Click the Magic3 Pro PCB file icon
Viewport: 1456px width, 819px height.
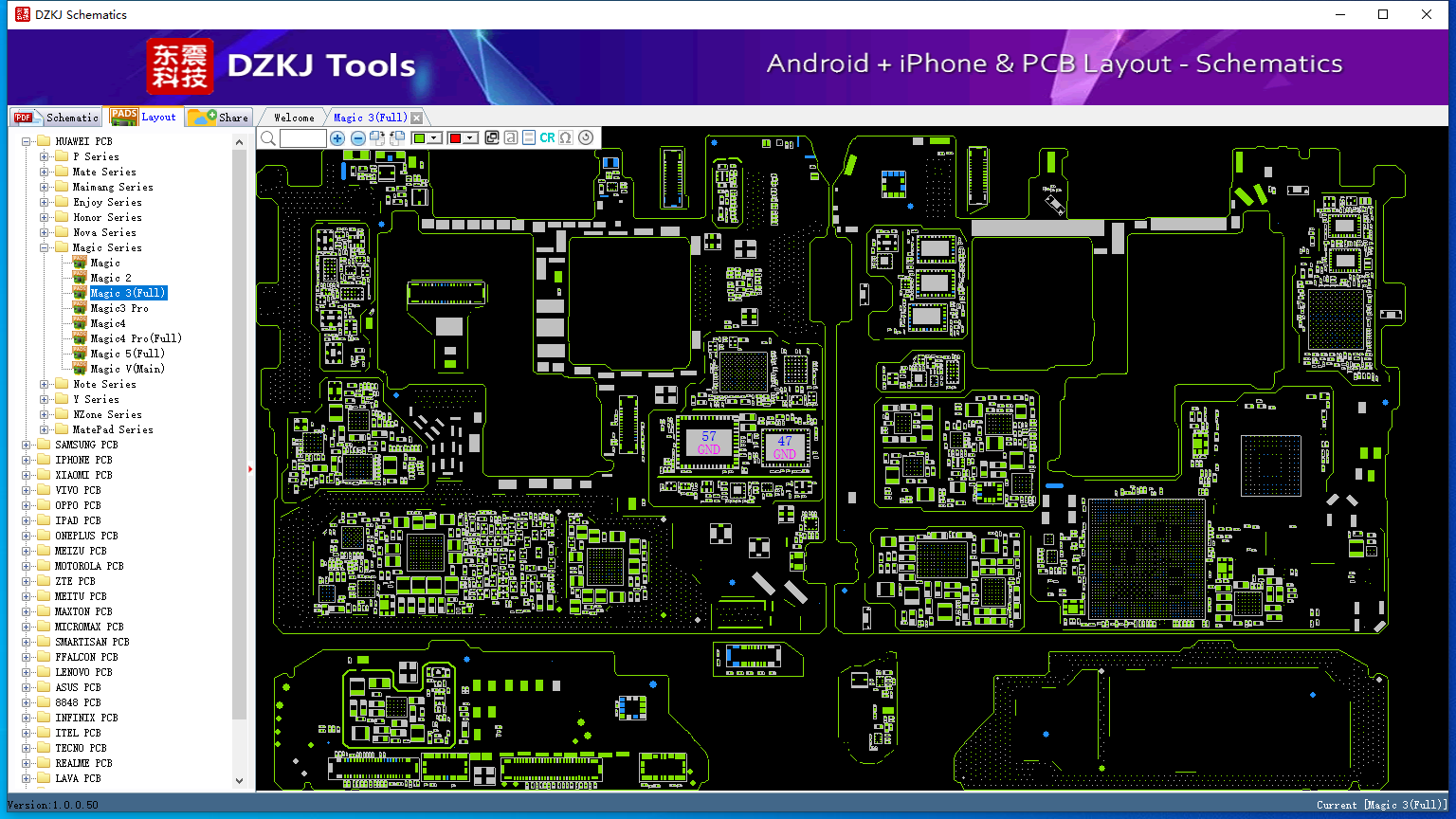click(80, 308)
